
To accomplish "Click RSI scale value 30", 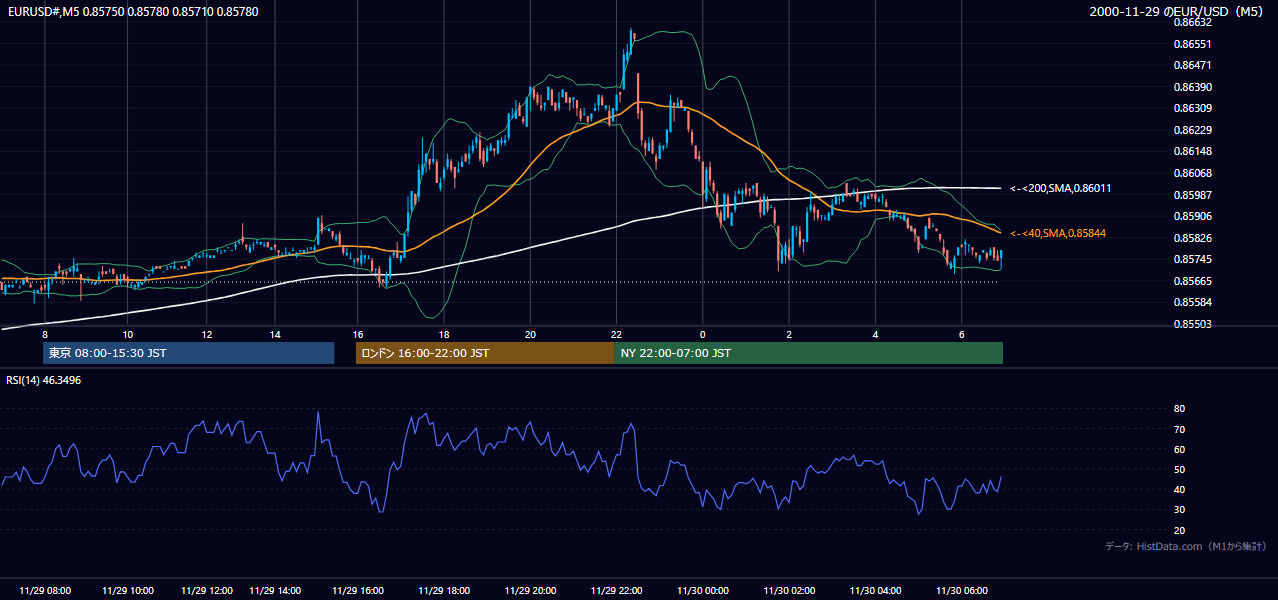I will pyautogui.click(x=1179, y=509).
